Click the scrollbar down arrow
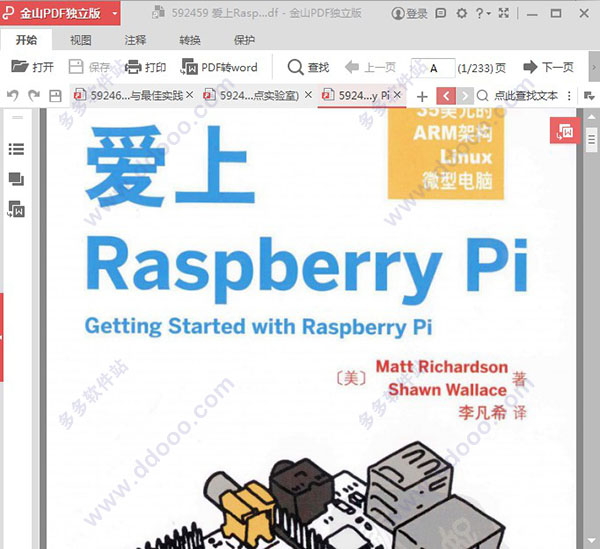The width and height of the screenshot is (600, 549). (591, 541)
